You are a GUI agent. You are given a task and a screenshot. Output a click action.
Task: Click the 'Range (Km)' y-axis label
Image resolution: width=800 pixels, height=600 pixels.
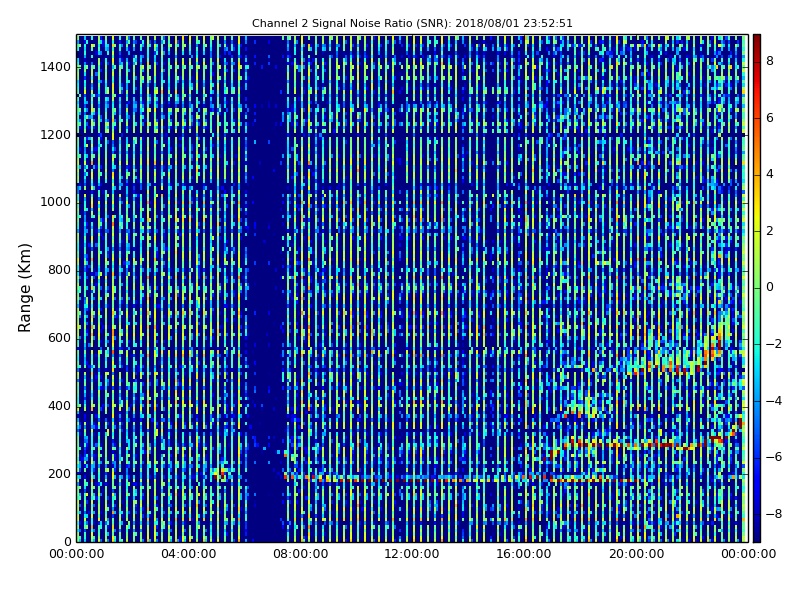(24, 288)
